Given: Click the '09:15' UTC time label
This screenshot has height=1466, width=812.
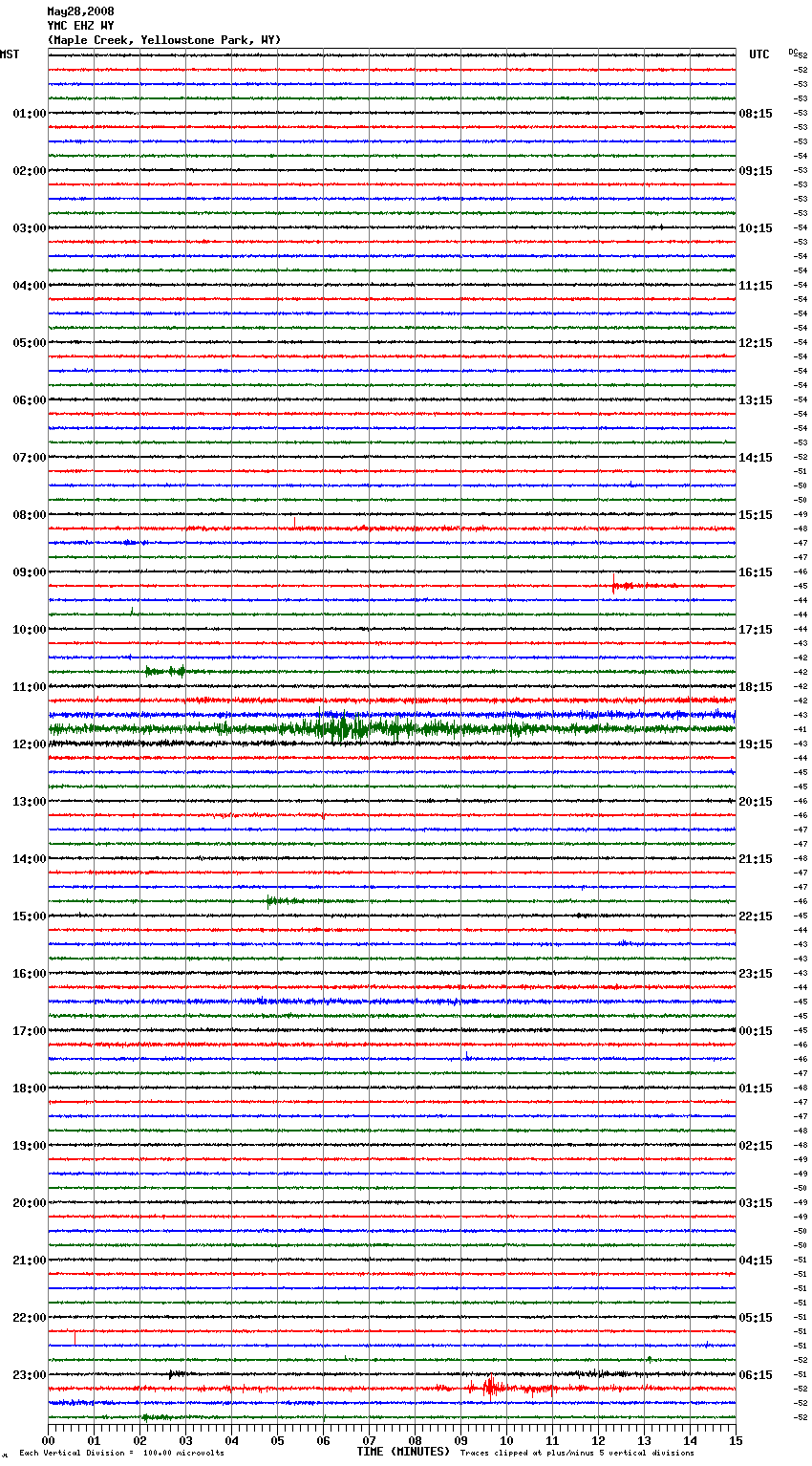Looking at the screenshot, I should (756, 171).
